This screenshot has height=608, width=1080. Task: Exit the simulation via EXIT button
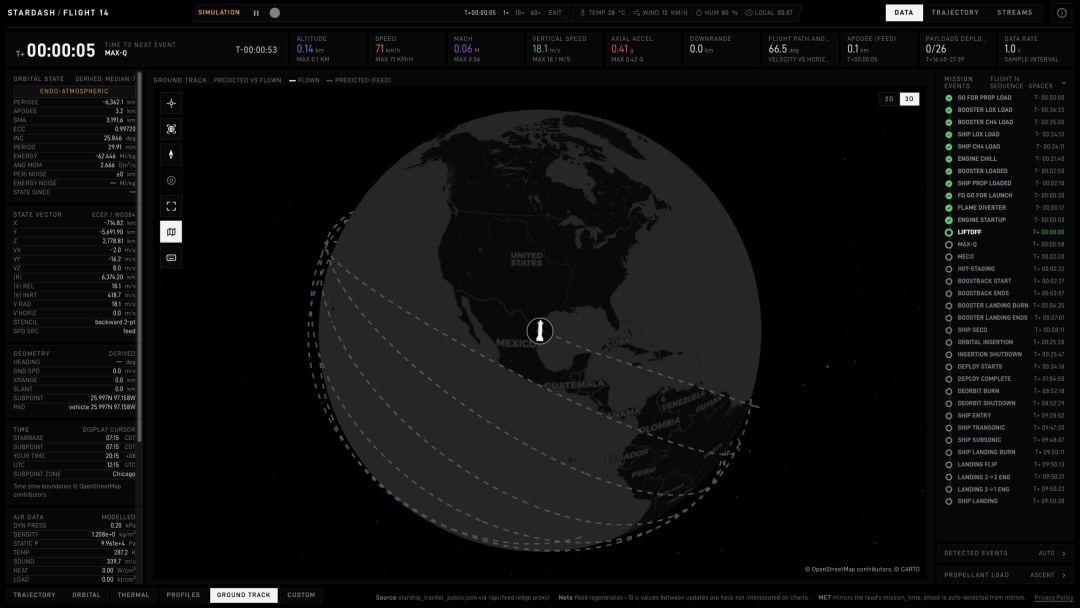pos(555,13)
